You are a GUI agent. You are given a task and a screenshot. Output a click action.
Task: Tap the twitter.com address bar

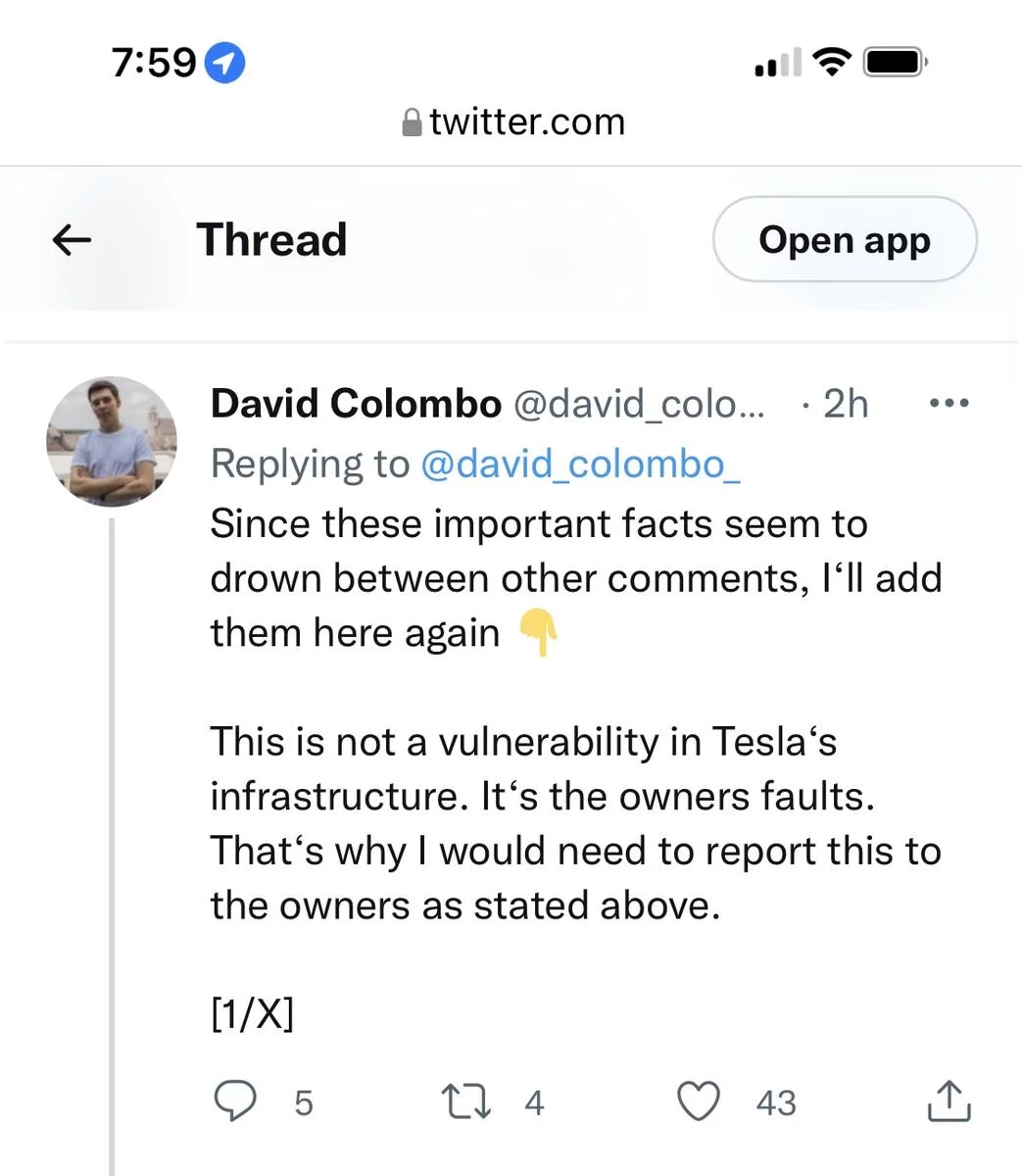coord(526,122)
